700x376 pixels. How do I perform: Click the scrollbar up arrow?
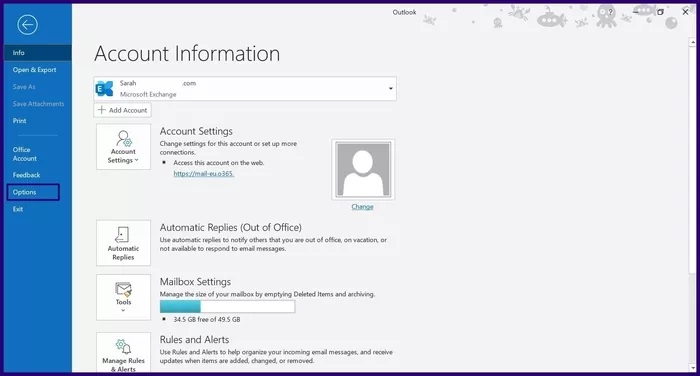coord(693,42)
